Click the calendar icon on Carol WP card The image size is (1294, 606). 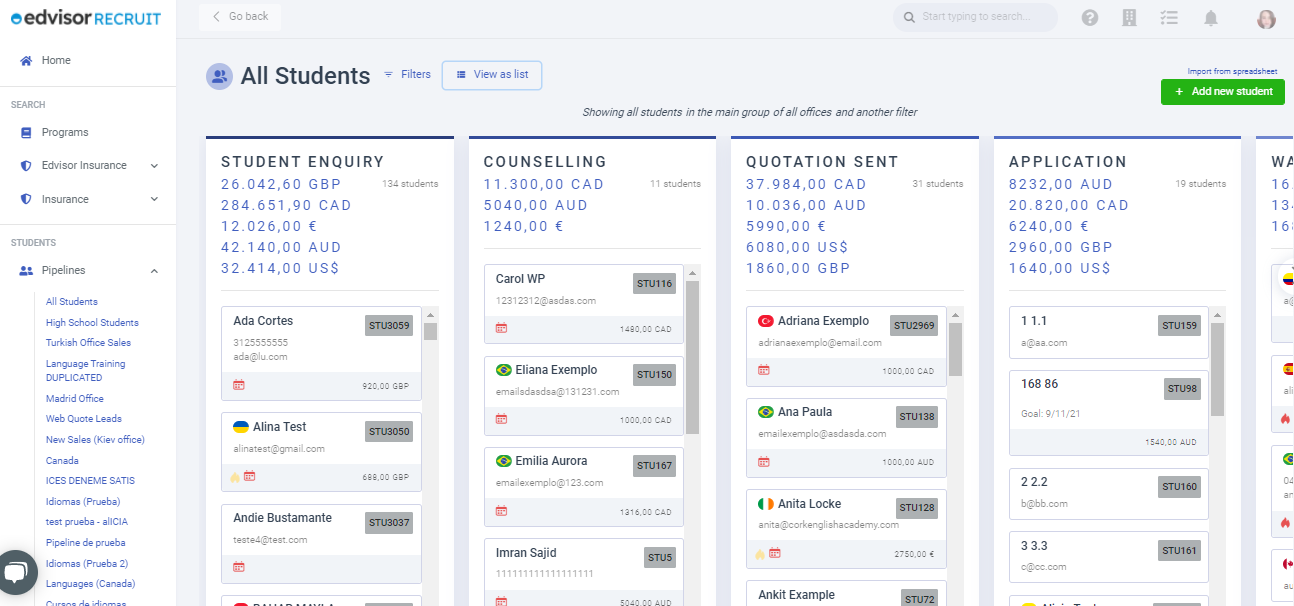(x=501, y=327)
